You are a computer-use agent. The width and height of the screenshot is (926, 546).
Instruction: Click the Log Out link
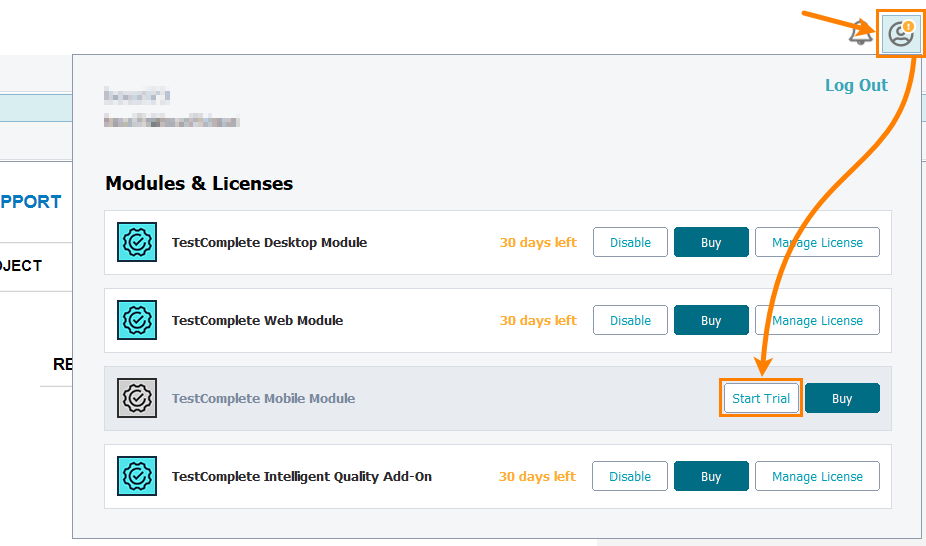click(856, 86)
